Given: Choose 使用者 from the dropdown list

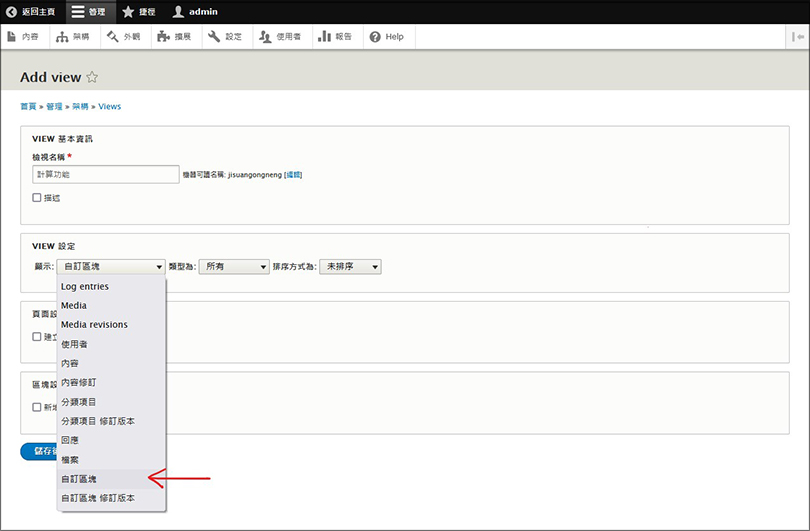Looking at the screenshot, I should pyautogui.click(x=111, y=344).
